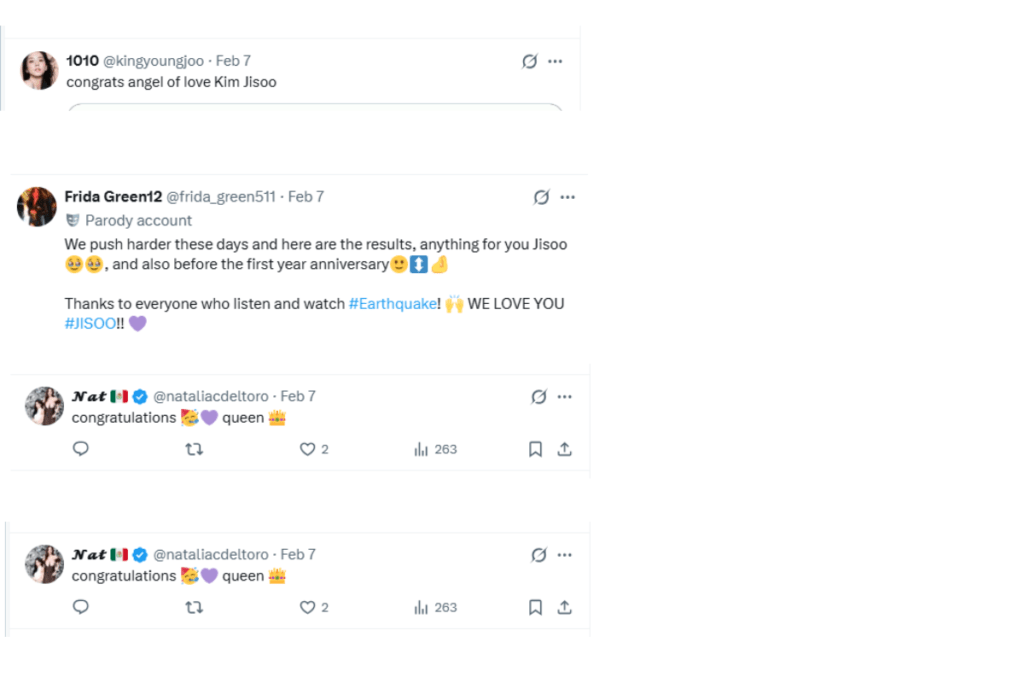Click Grok icon on Frida Green12's tweet
Screen dimensions: 1024x683
coord(541,197)
